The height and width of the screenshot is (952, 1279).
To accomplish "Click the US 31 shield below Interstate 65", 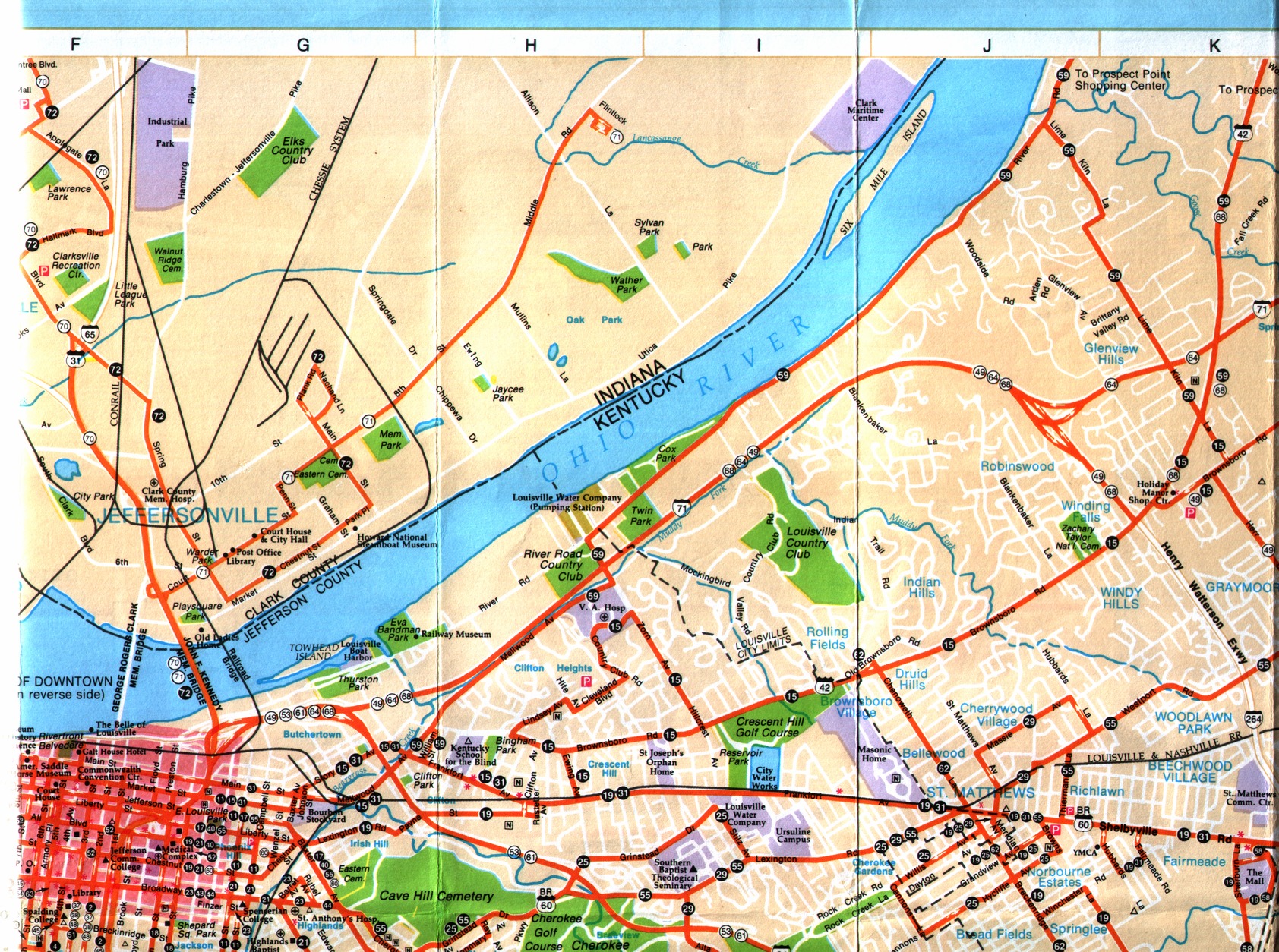I will click(75, 359).
